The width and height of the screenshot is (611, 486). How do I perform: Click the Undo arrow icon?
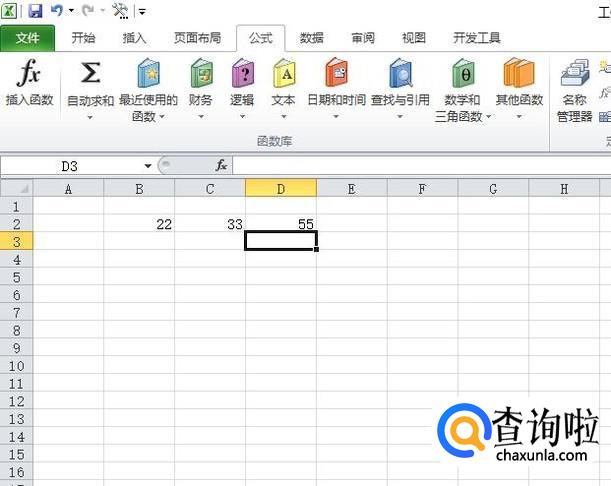pyautogui.click(x=57, y=10)
